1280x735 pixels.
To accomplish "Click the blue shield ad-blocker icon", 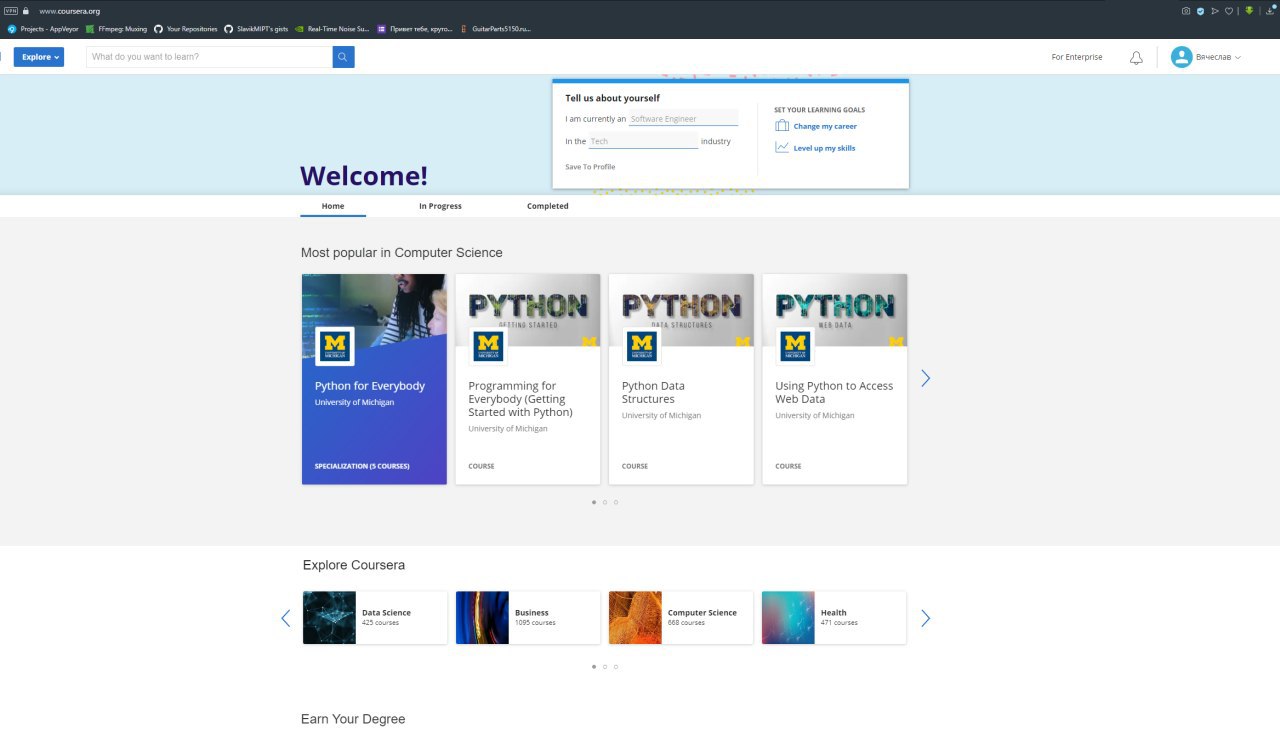I will pyautogui.click(x=1200, y=11).
